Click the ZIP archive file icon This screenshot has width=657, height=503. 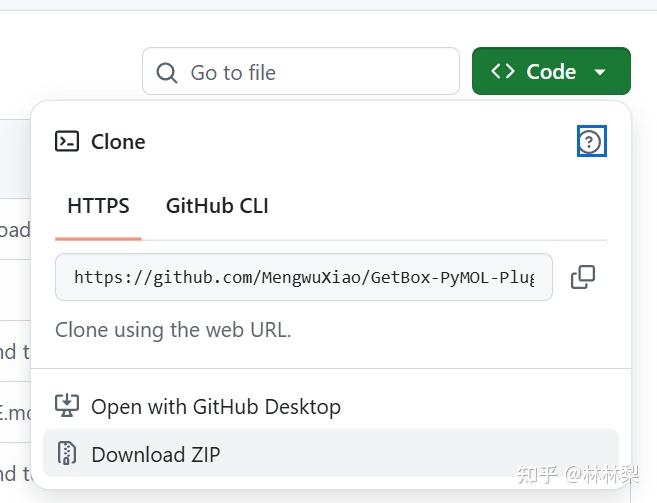[x=67, y=454]
